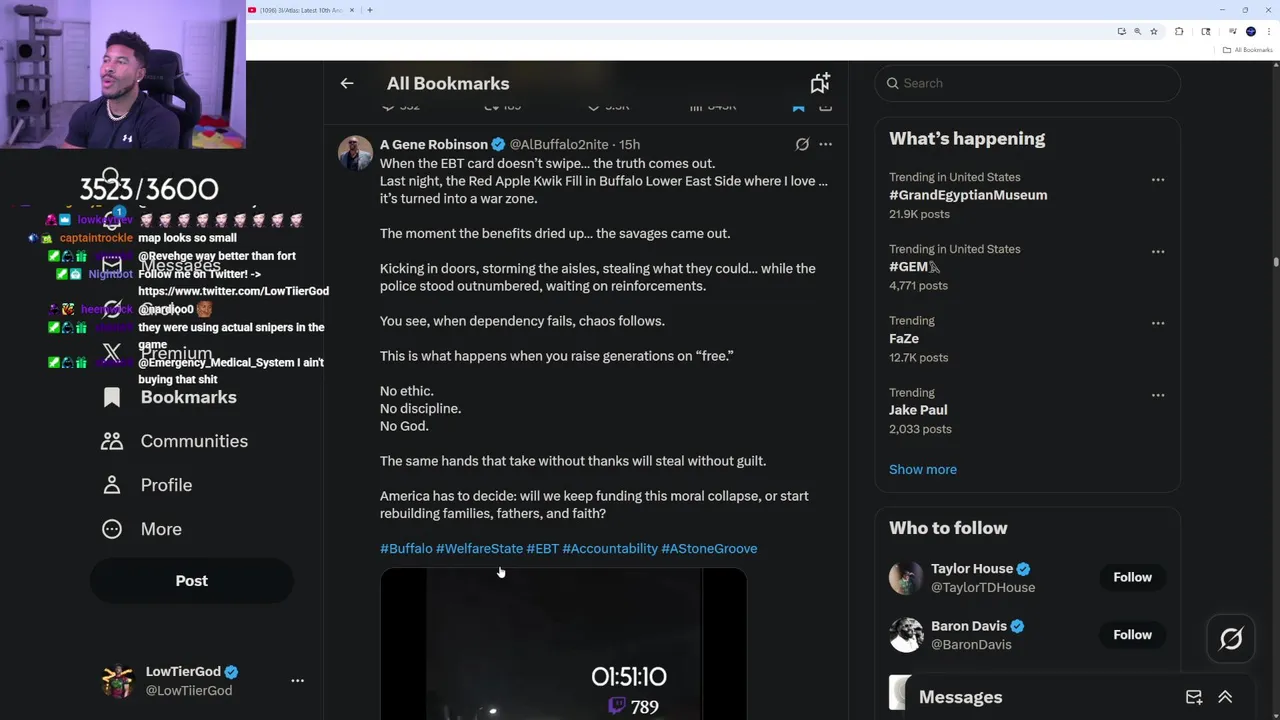Open the All Bookmarks folder in bookmarks bar
The height and width of the screenshot is (720, 1280).
1248,50
